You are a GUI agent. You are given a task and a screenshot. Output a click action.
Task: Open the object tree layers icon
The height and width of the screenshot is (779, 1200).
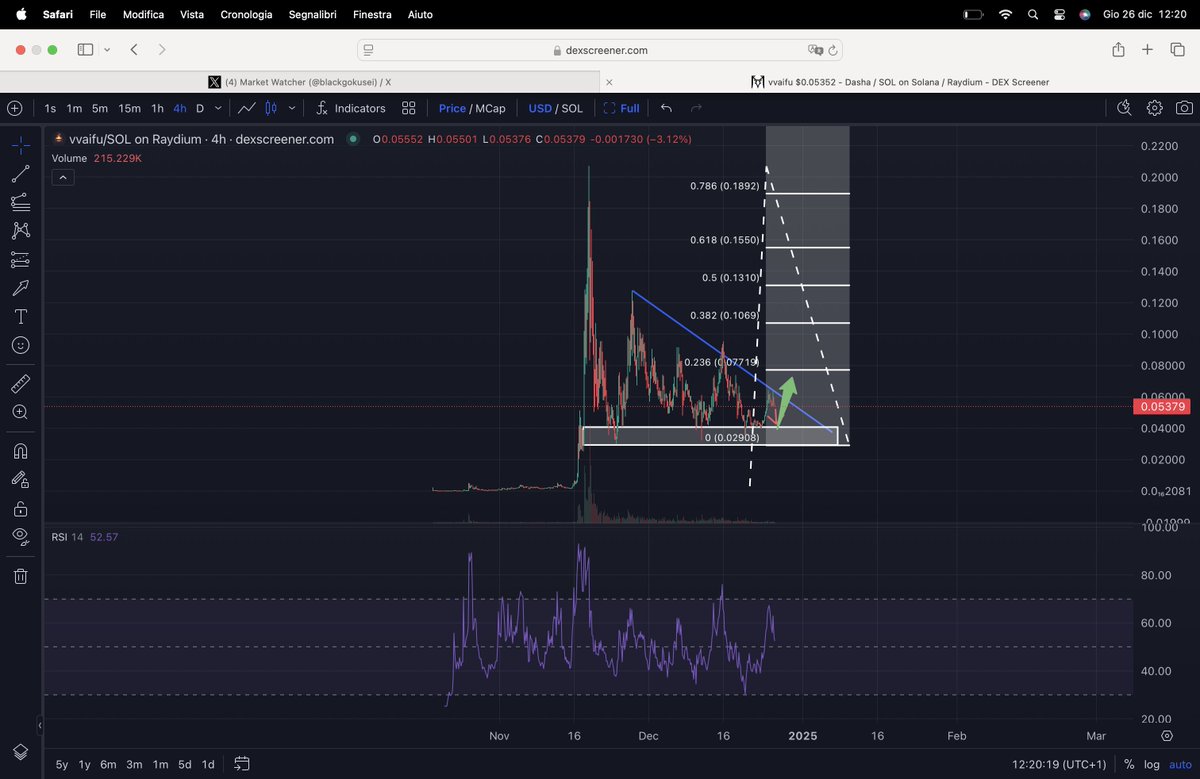(20, 752)
